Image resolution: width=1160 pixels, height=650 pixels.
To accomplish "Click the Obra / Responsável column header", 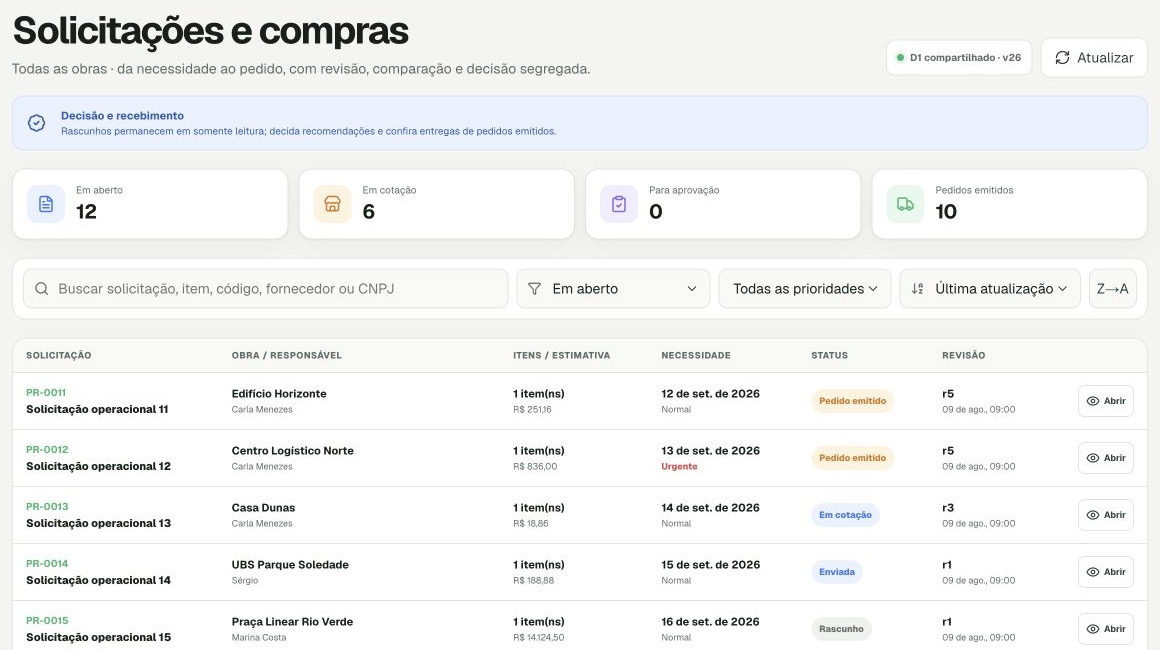I will [x=286, y=356].
